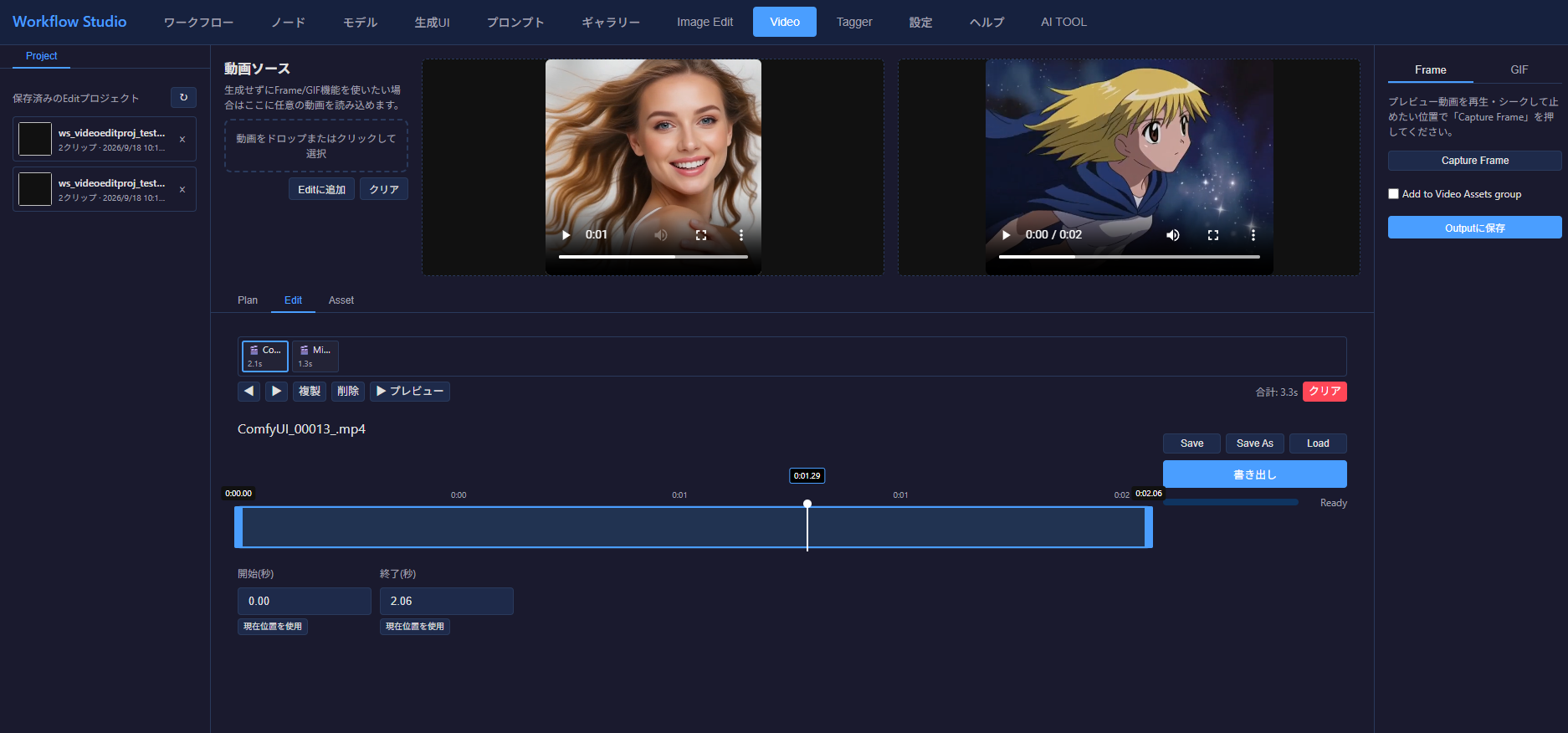This screenshot has height=733, width=1568.
Task: Open the 生成UI menu
Action: coord(432,22)
